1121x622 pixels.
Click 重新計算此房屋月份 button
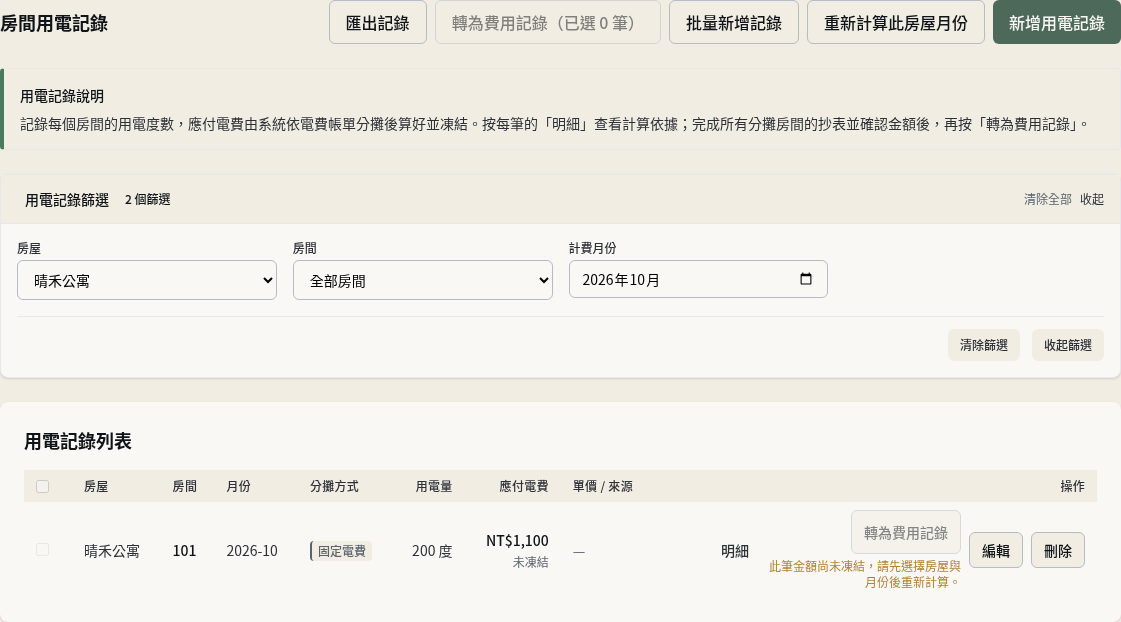pos(895,22)
